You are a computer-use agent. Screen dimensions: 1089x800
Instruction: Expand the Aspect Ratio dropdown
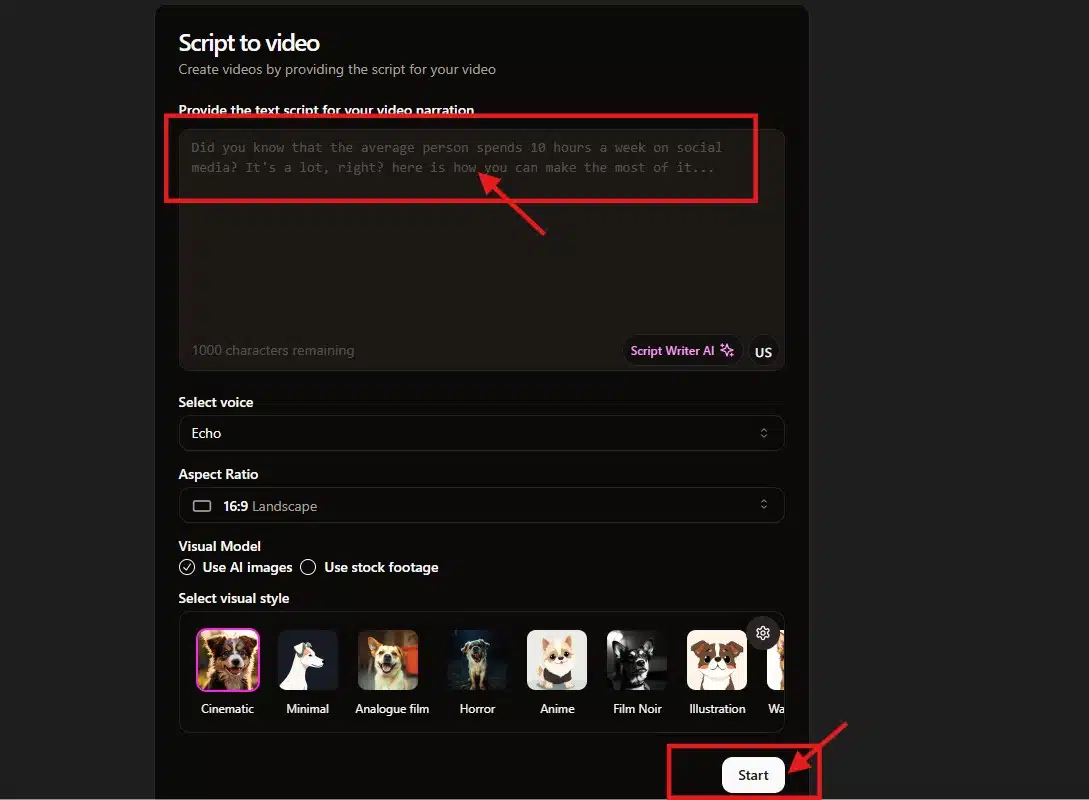click(x=481, y=506)
